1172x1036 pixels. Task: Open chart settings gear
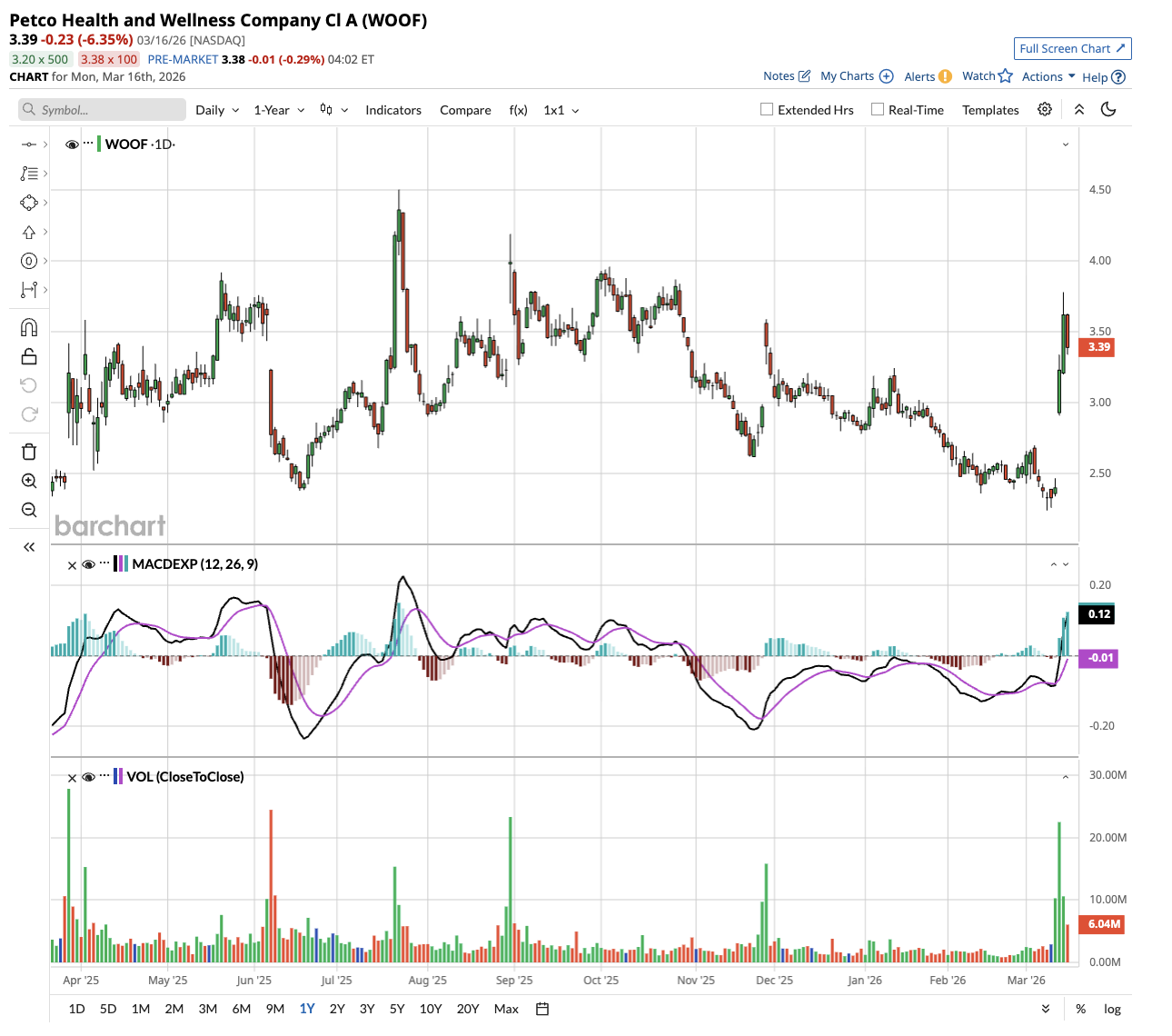pos(1045,109)
